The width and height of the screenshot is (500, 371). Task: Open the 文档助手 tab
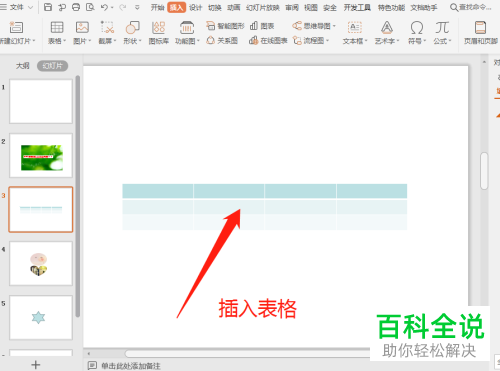coord(424,7)
